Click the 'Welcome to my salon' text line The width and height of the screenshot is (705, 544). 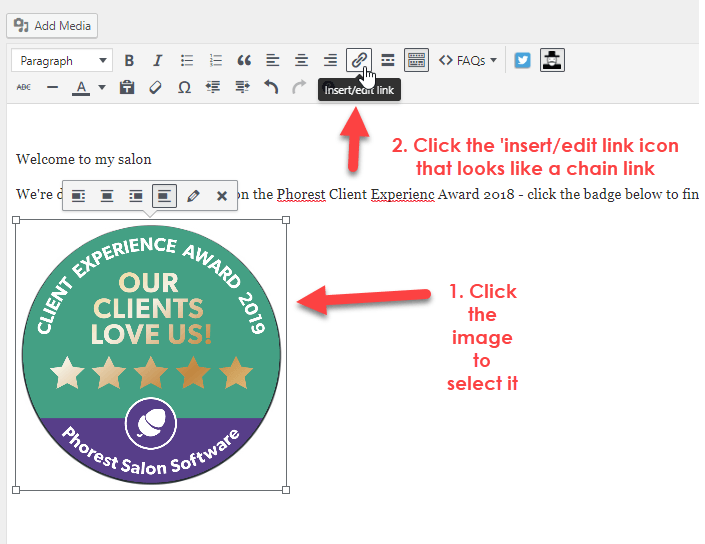click(84, 159)
